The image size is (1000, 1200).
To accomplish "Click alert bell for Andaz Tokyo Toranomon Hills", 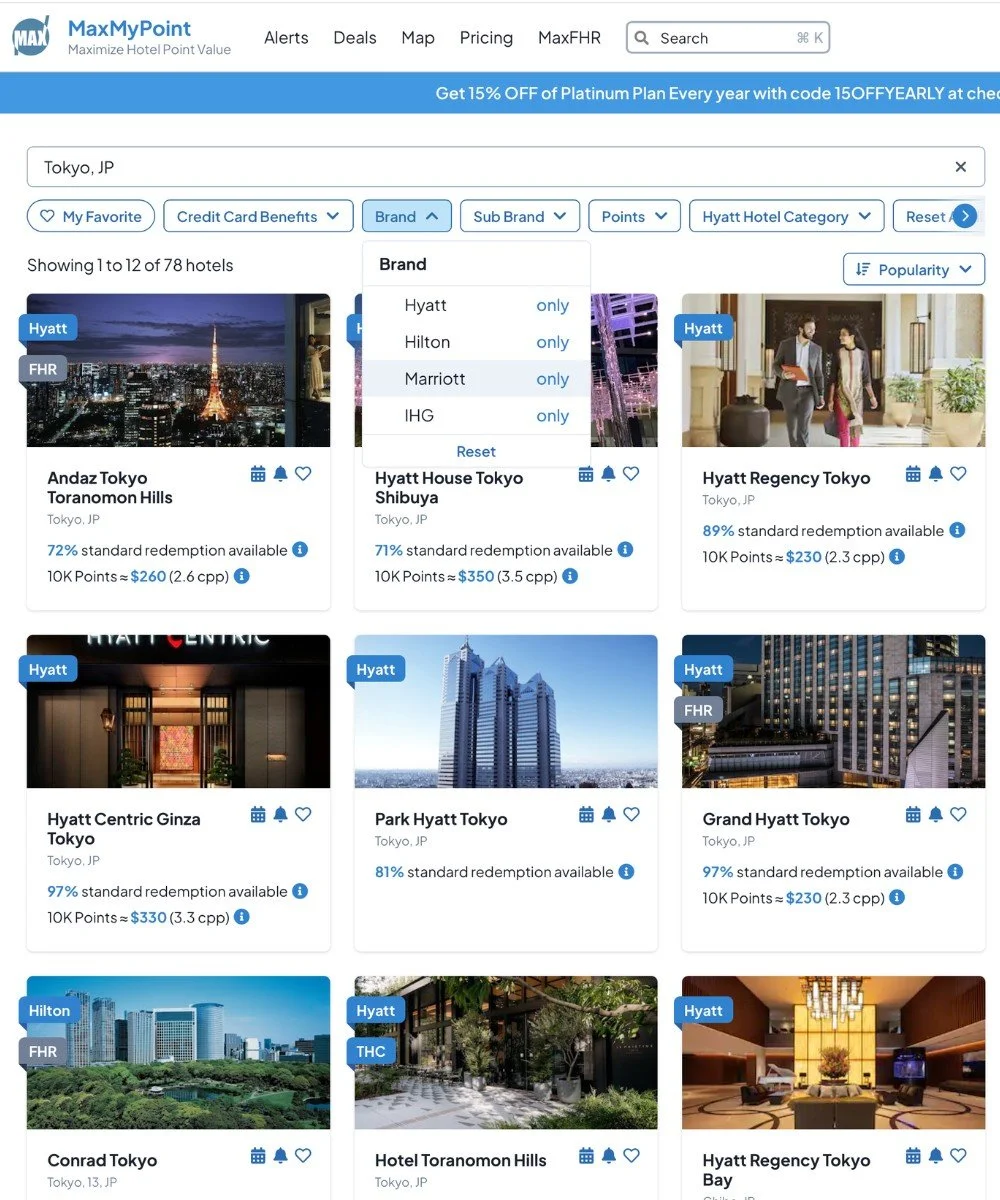I will tap(280, 474).
